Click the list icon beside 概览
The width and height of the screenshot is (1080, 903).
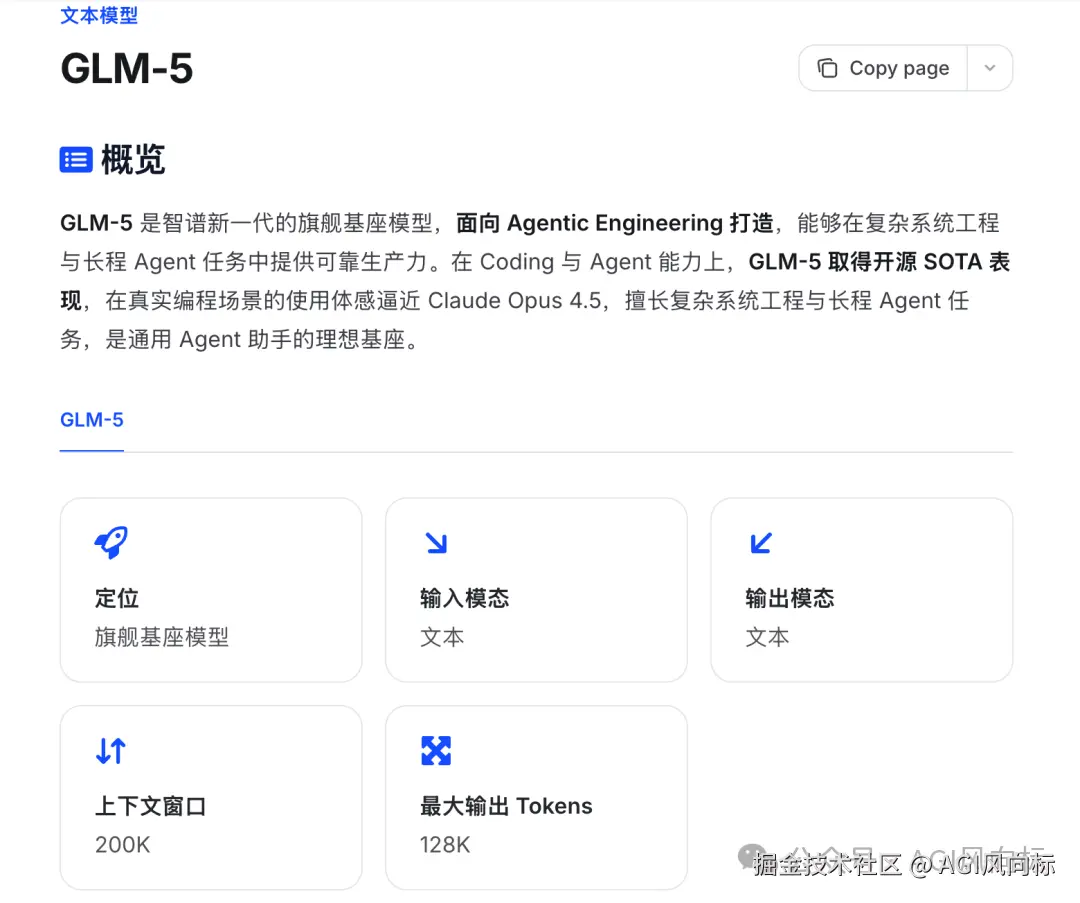coord(76,160)
